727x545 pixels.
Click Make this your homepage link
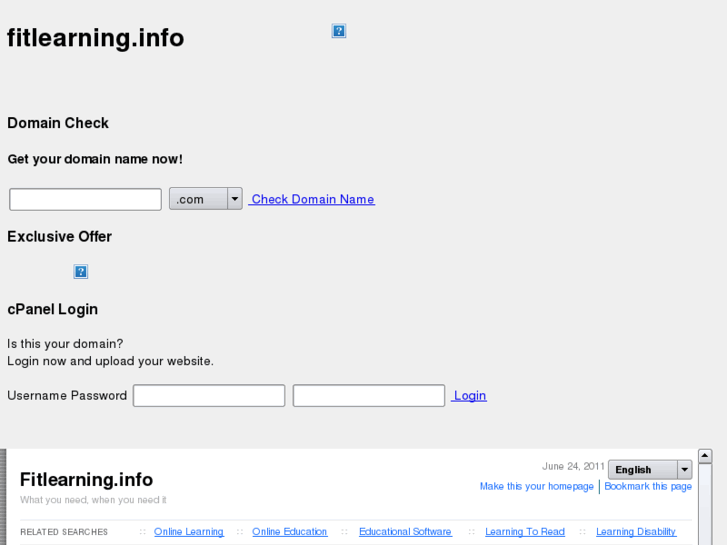pyautogui.click(x=536, y=486)
